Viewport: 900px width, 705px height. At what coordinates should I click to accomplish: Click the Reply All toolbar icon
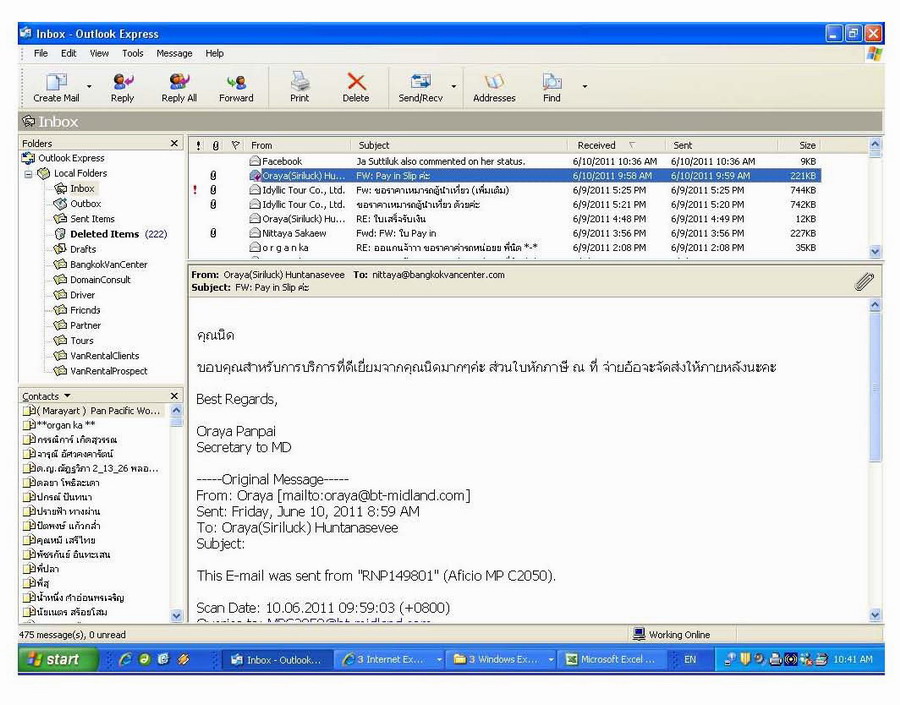[x=179, y=87]
